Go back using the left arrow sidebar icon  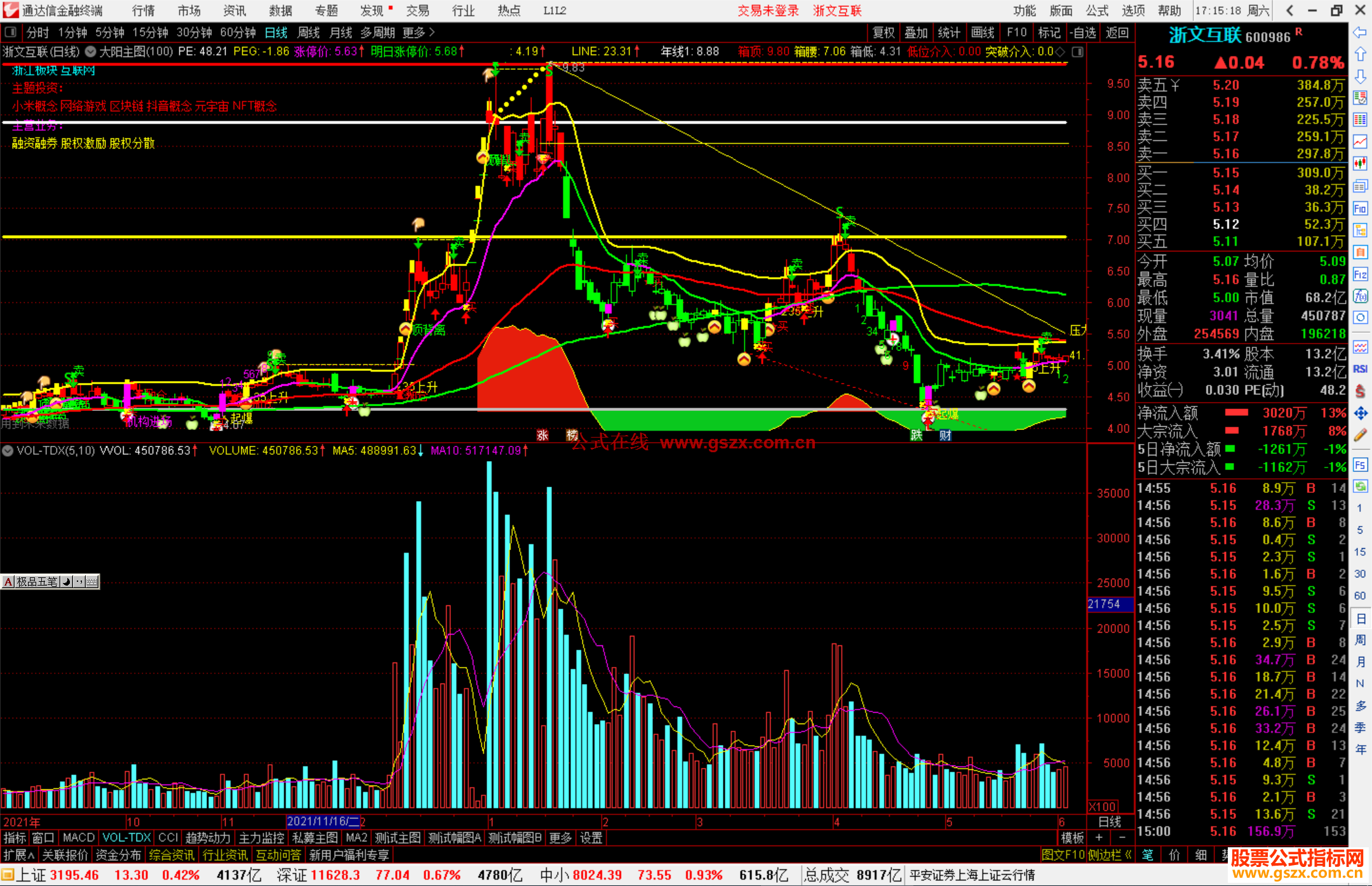tap(1360, 32)
